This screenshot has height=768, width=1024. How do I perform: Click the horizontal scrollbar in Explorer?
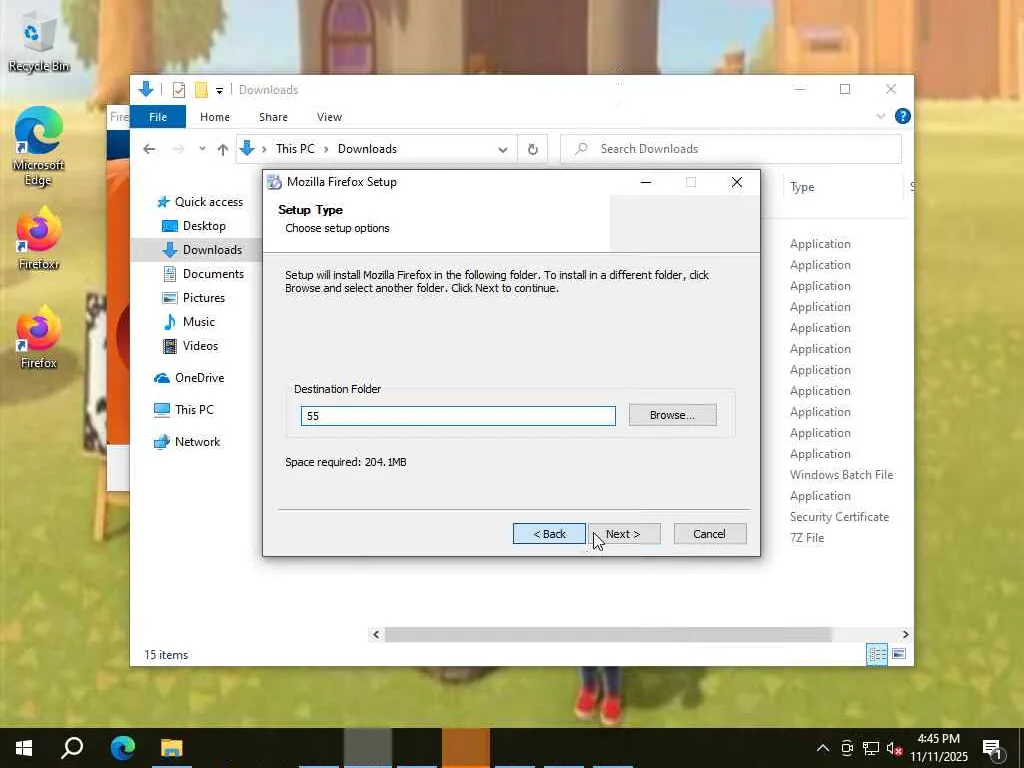(607, 634)
